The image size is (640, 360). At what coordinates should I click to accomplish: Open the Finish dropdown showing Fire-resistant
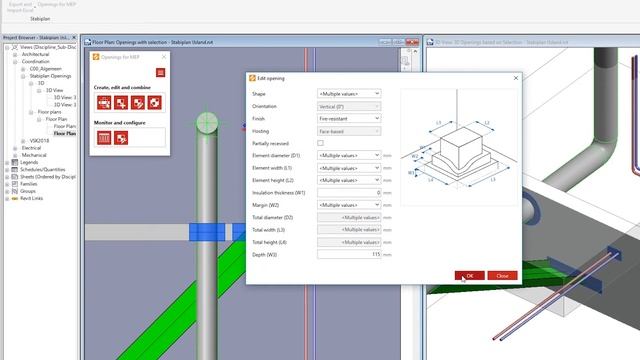coord(349,119)
